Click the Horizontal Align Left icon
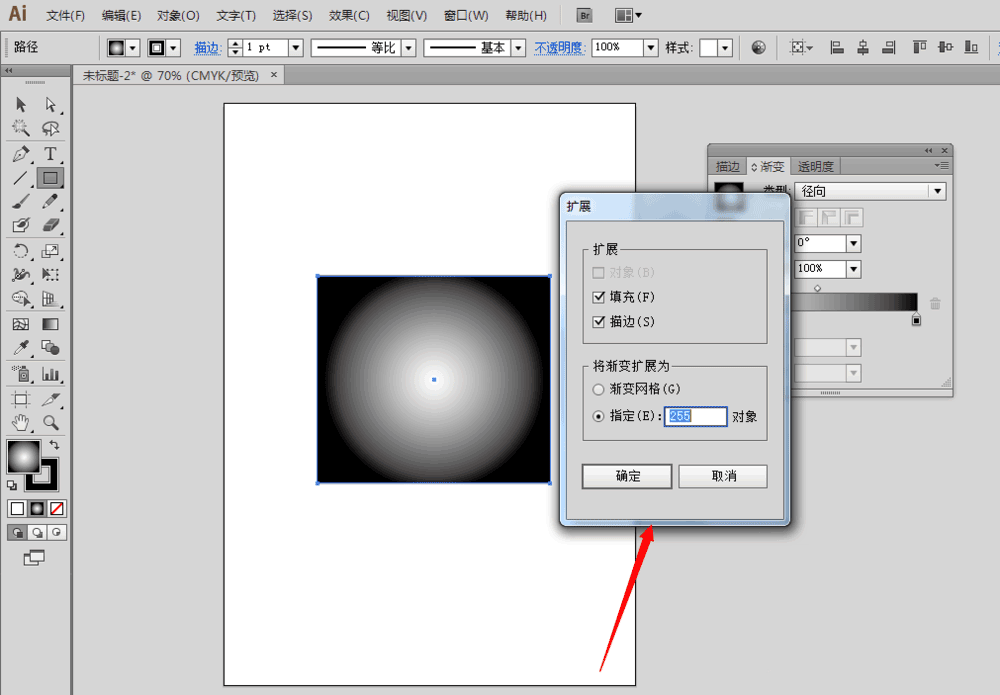Image resolution: width=1000 pixels, height=695 pixels. (837, 47)
